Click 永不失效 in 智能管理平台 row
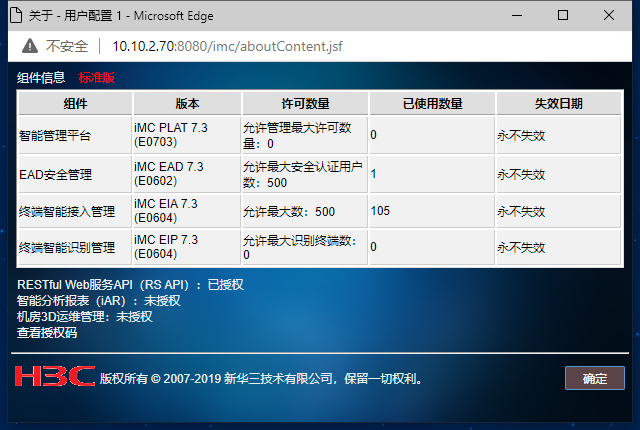Screen dimensions: 640x430 click(558, 135)
